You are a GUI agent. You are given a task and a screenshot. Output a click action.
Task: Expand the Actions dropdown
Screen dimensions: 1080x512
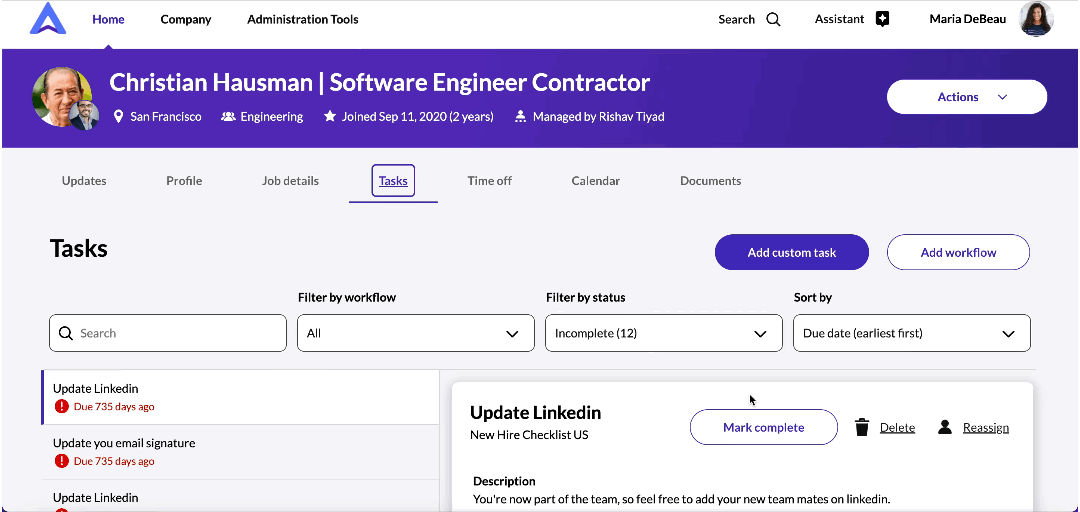(x=966, y=97)
